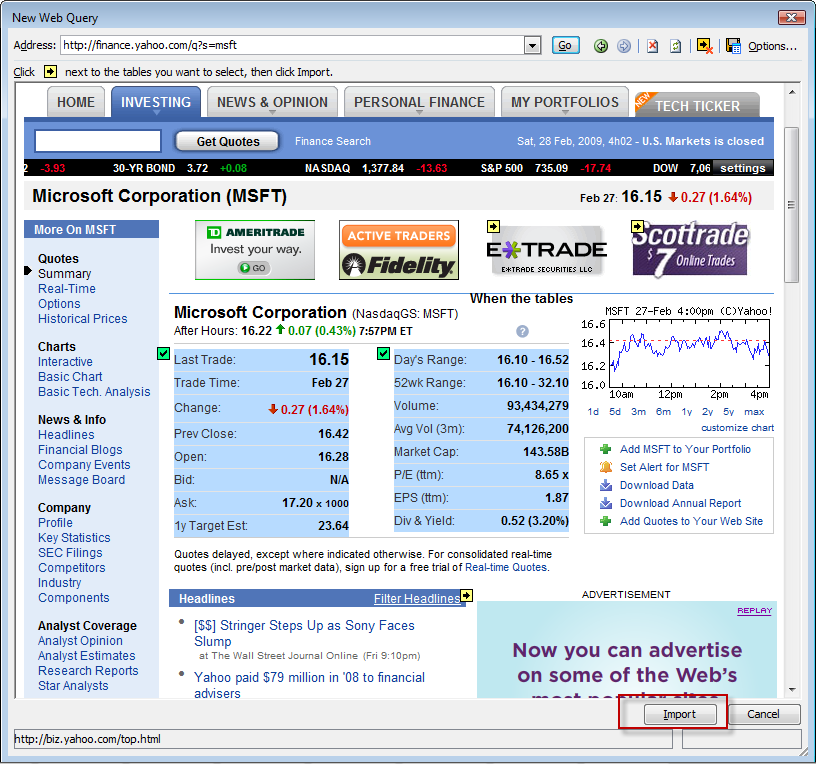Click the customize chart link
The height and width of the screenshot is (764, 816).
(x=737, y=428)
